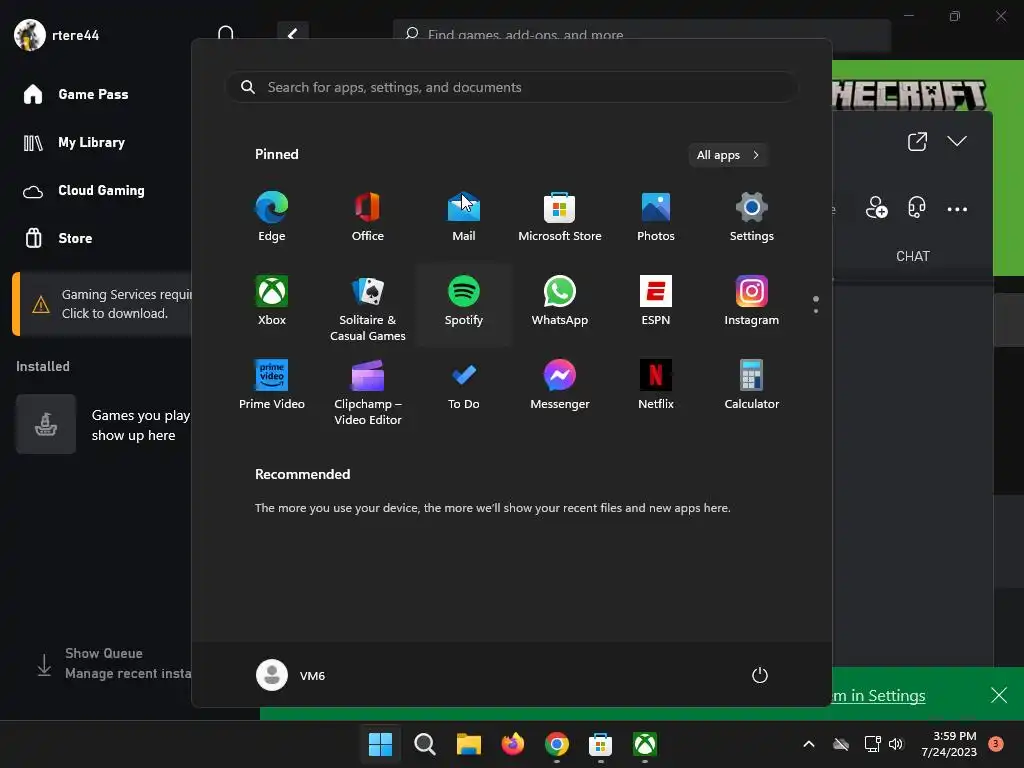Collapse the Xbox social panel chevron
This screenshot has width=1024, height=768.
pyautogui.click(x=957, y=141)
